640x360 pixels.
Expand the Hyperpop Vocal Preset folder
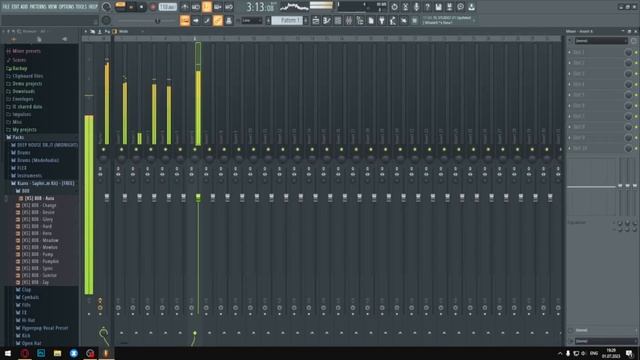[x=42, y=328]
